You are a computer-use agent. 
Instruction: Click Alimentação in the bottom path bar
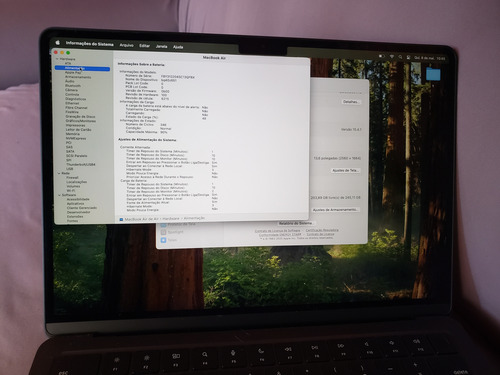(x=194, y=218)
